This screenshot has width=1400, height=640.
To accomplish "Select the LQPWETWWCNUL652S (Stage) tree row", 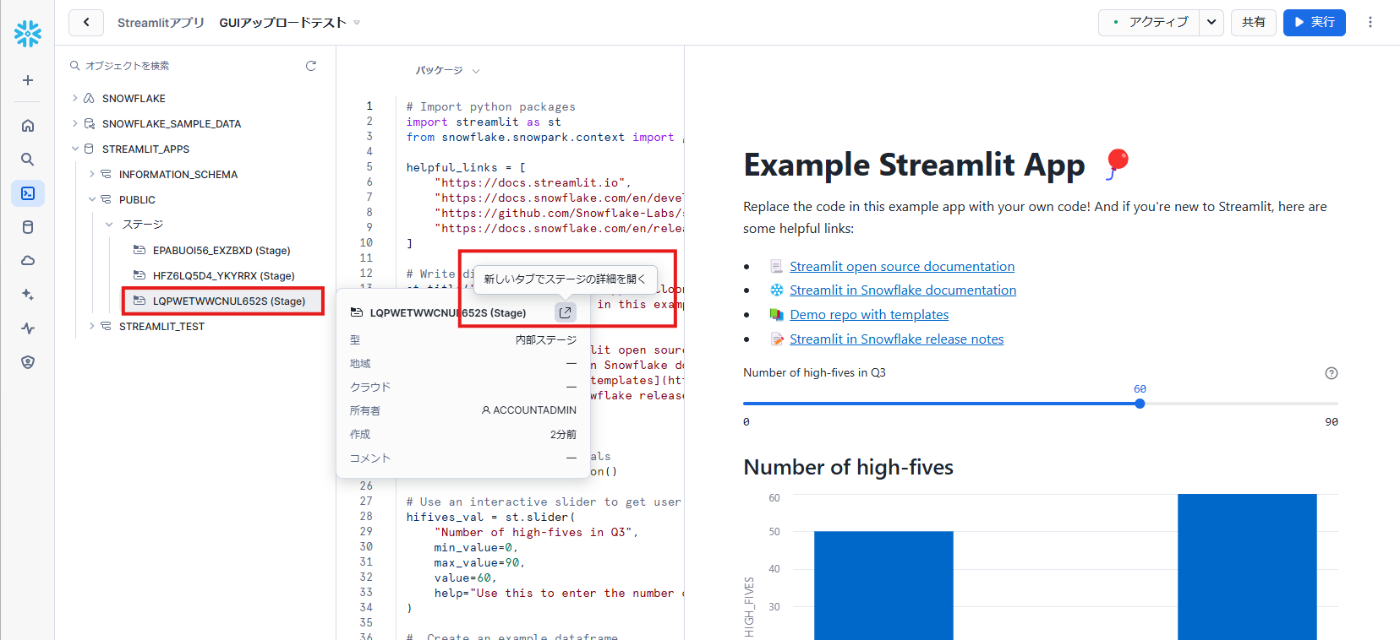I will coord(223,301).
